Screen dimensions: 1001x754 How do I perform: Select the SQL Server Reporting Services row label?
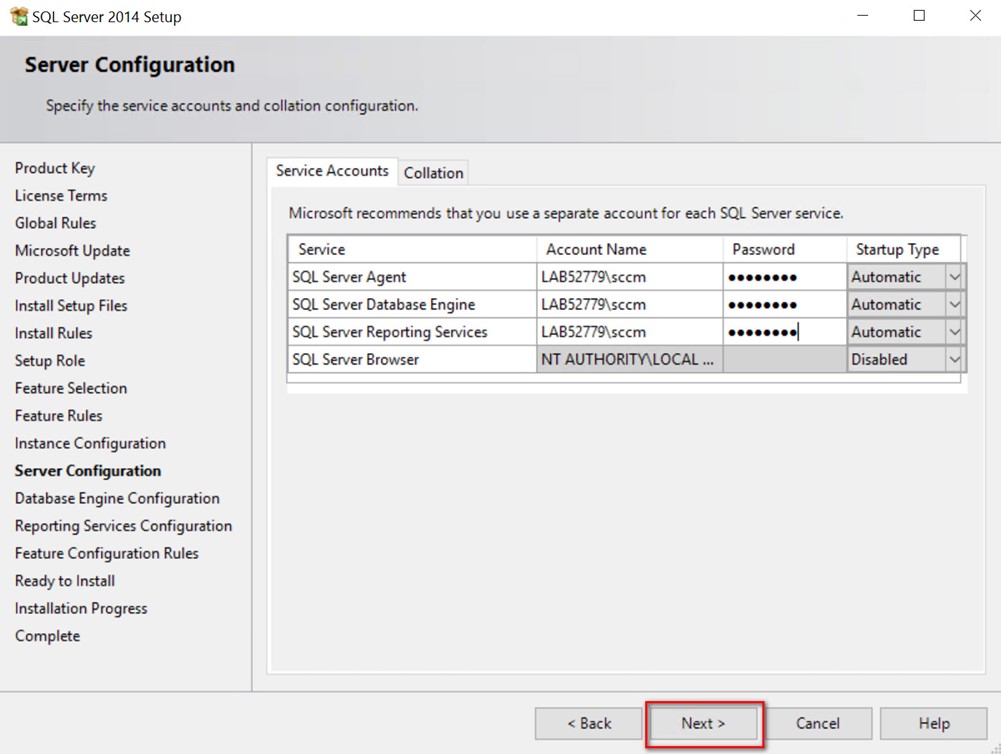pos(389,332)
